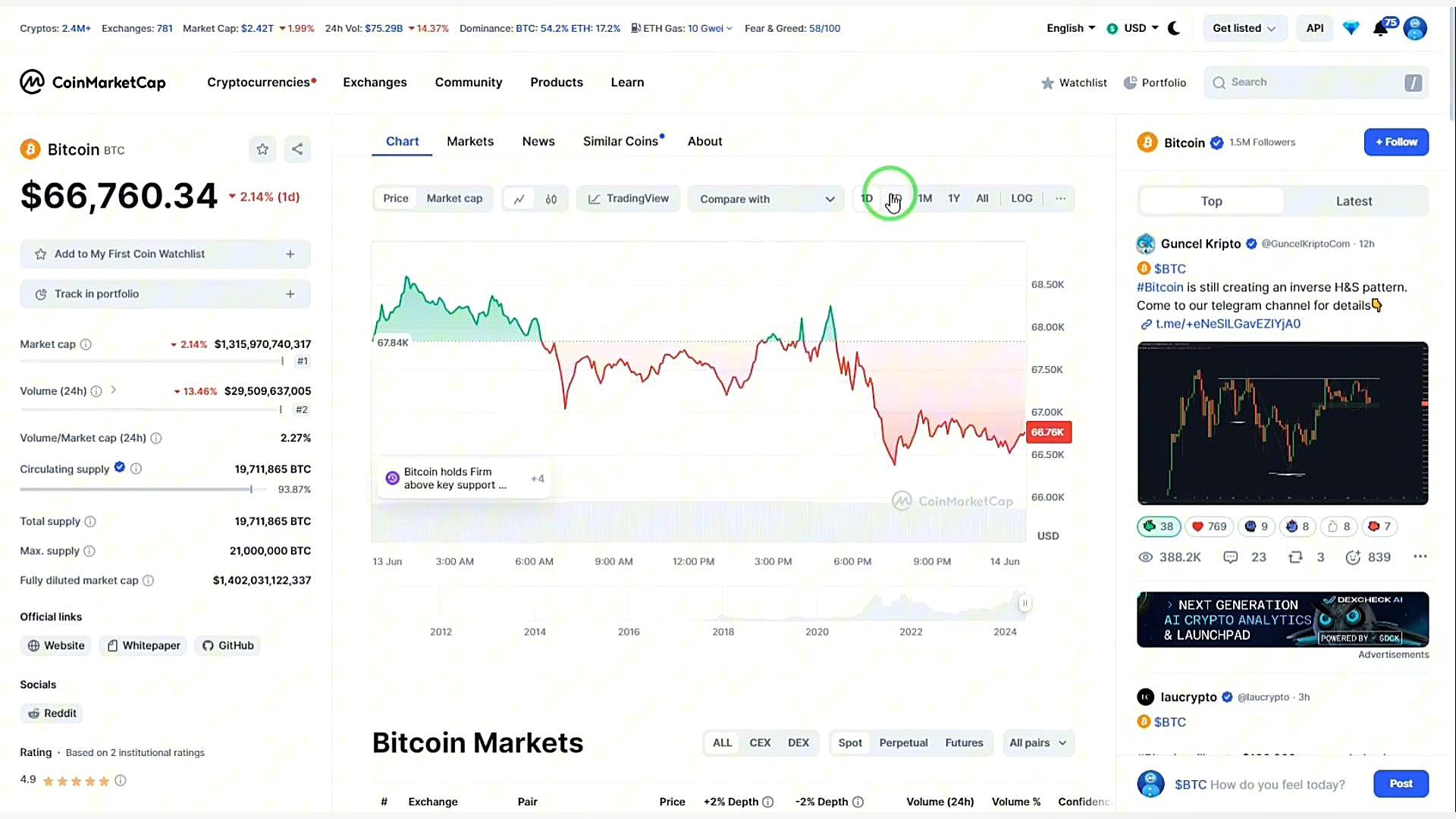Enable LOG scale on chart
This screenshot has height=819, width=1456.
click(x=1021, y=199)
